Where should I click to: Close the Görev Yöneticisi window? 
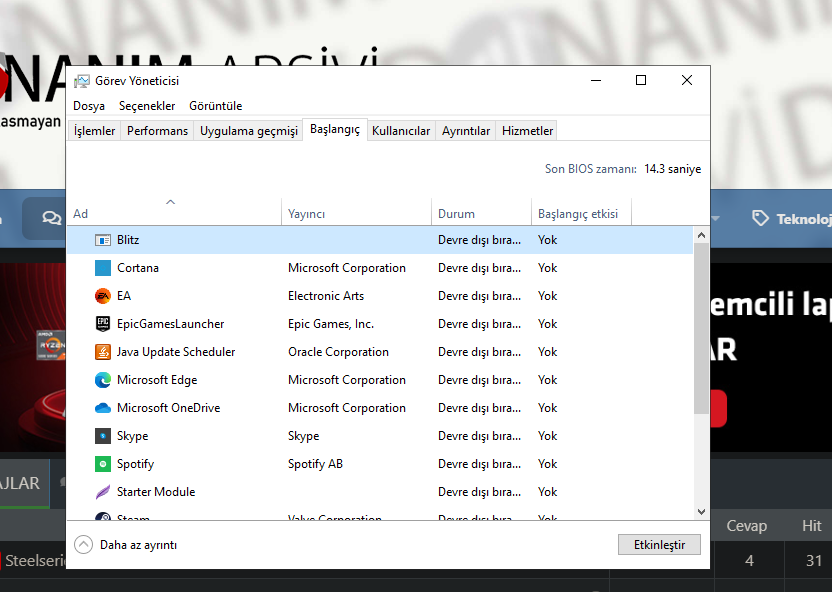pyautogui.click(x=687, y=81)
